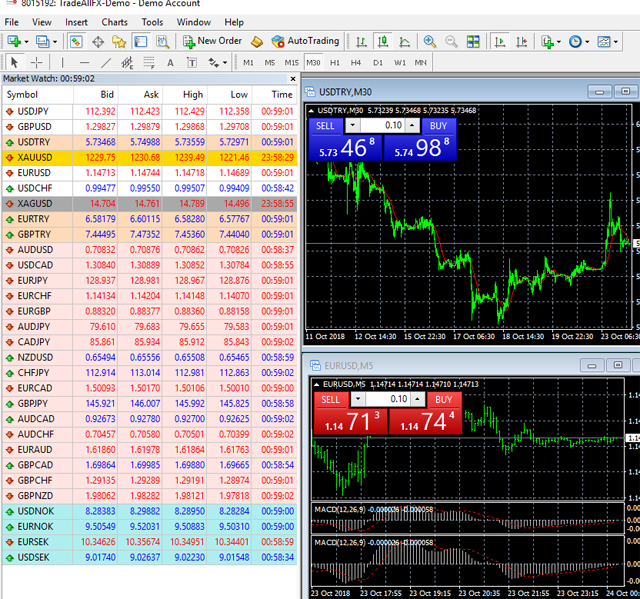The width and height of the screenshot is (640, 599).
Task: Toggle the Navigator panel folder-star button
Action: 119,42
